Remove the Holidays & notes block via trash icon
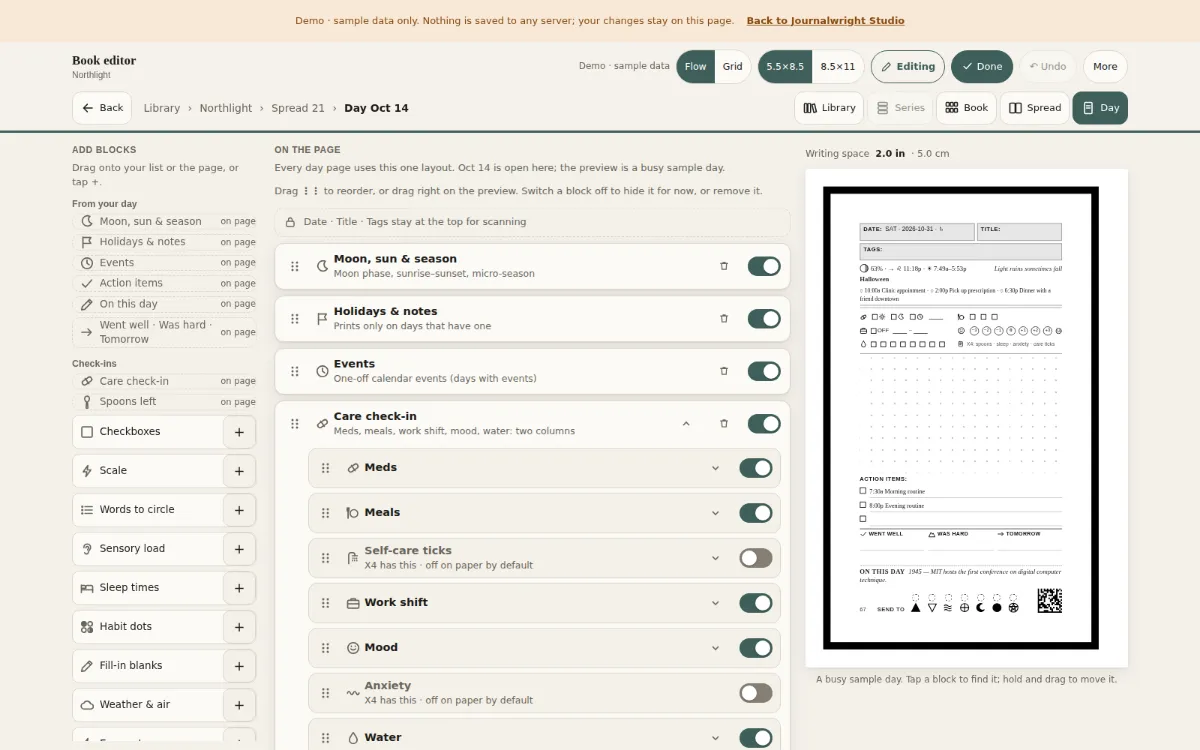The height and width of the screenshot is (750, 1200). 724,318
